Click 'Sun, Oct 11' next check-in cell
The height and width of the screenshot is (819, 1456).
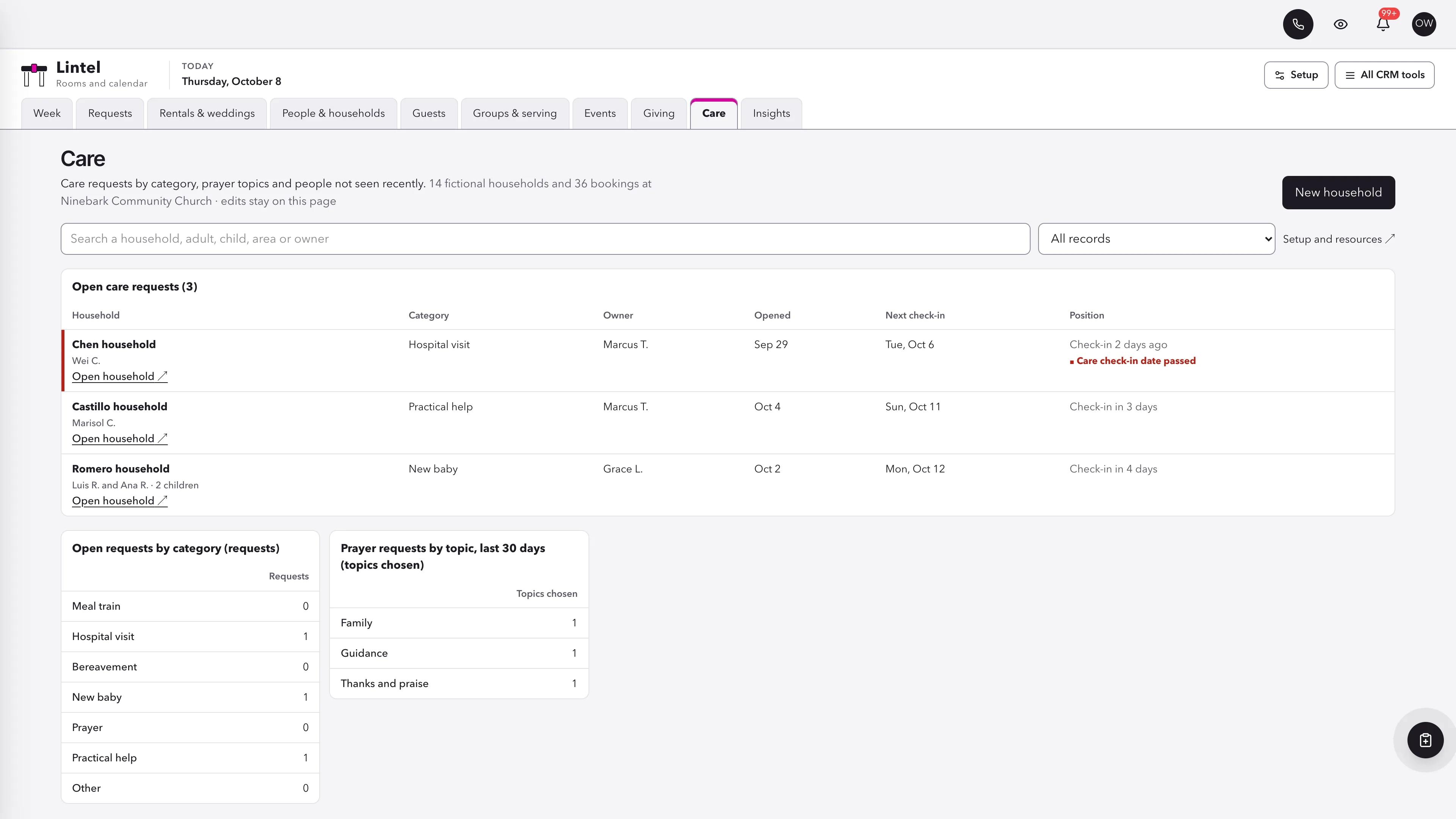point(913,406)
